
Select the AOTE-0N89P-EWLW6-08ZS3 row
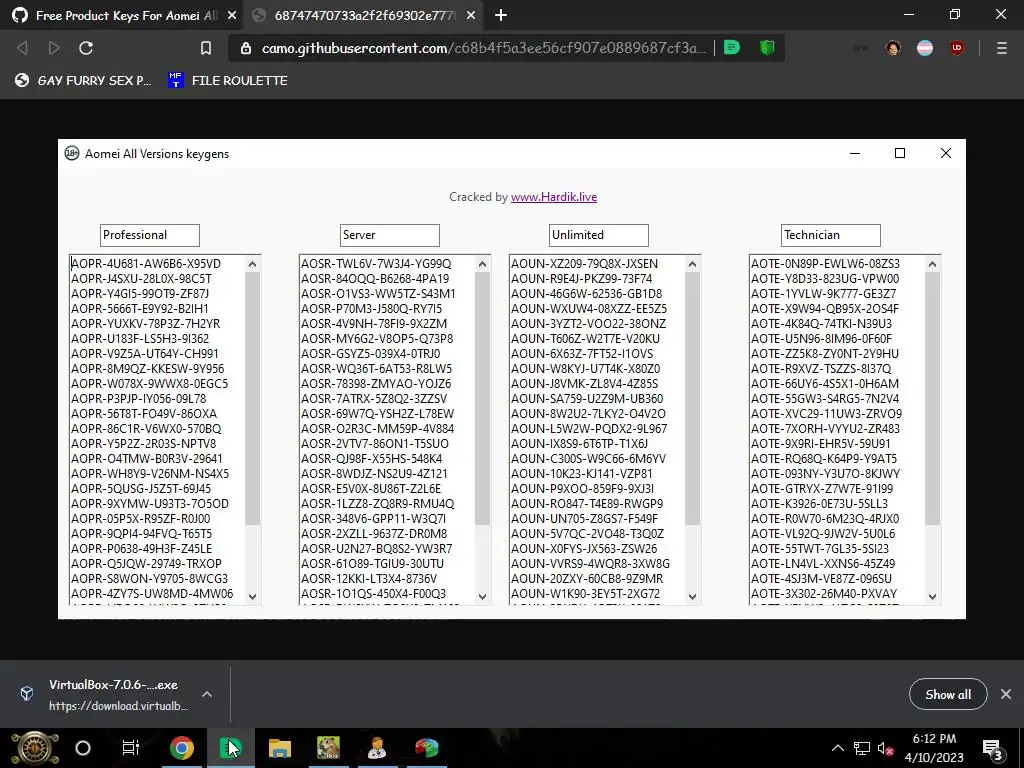(825, 264)
